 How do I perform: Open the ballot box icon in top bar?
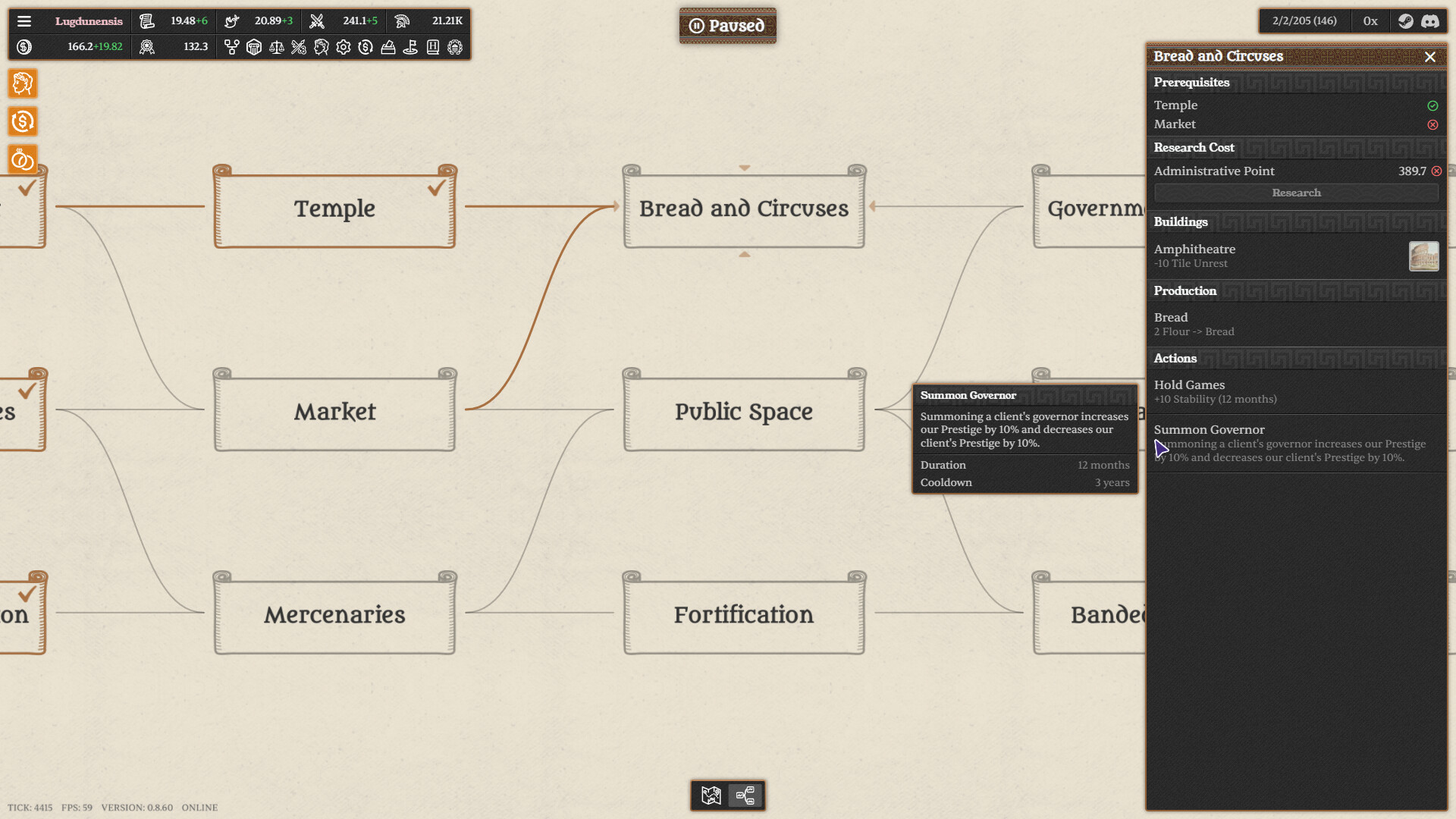coord(388,47)
